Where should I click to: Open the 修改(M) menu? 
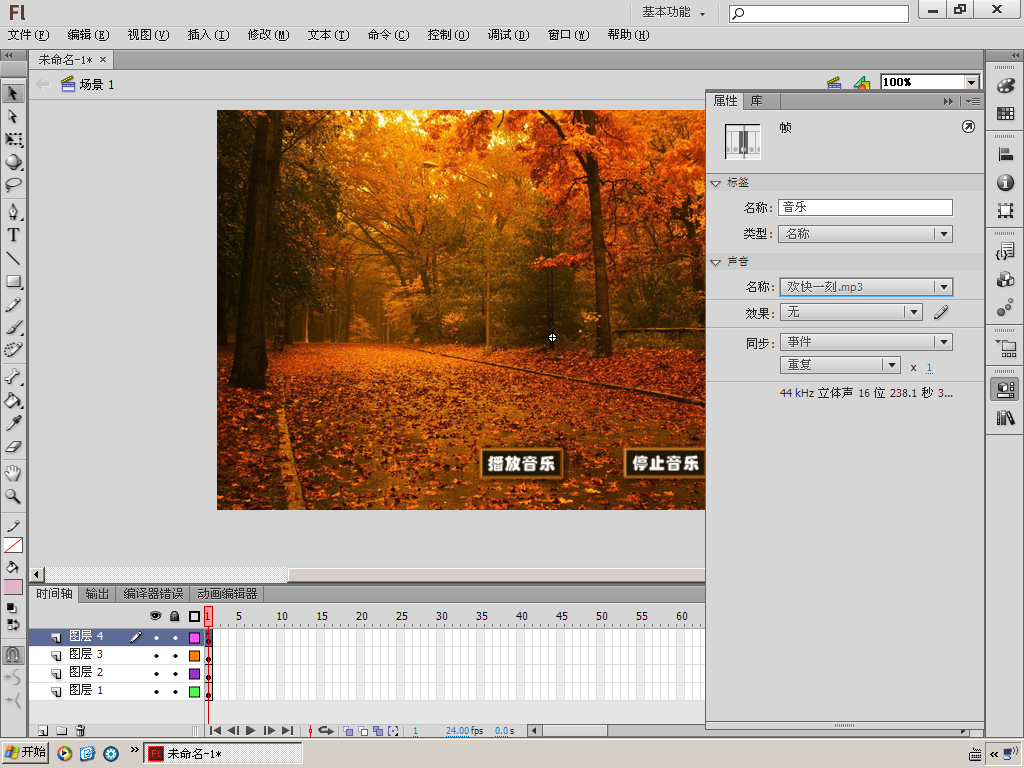268,35
